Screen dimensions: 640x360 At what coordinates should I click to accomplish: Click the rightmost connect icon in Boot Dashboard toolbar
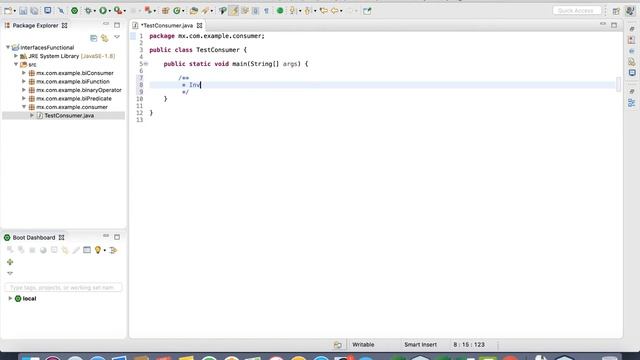click(113, 250)
